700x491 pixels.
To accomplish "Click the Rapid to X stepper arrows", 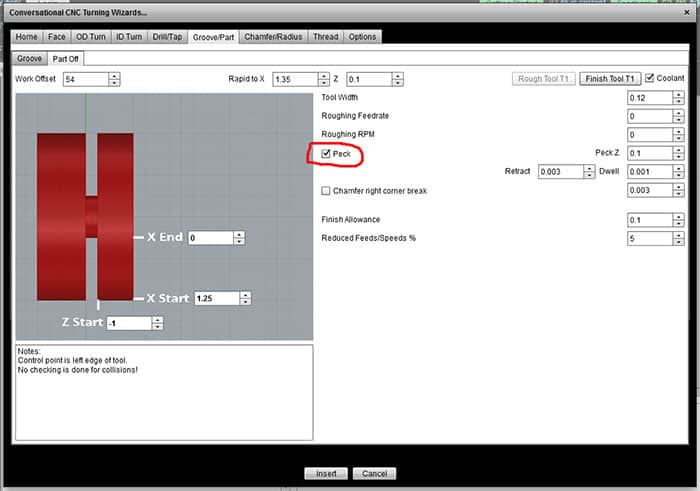I will pos(323,79).
